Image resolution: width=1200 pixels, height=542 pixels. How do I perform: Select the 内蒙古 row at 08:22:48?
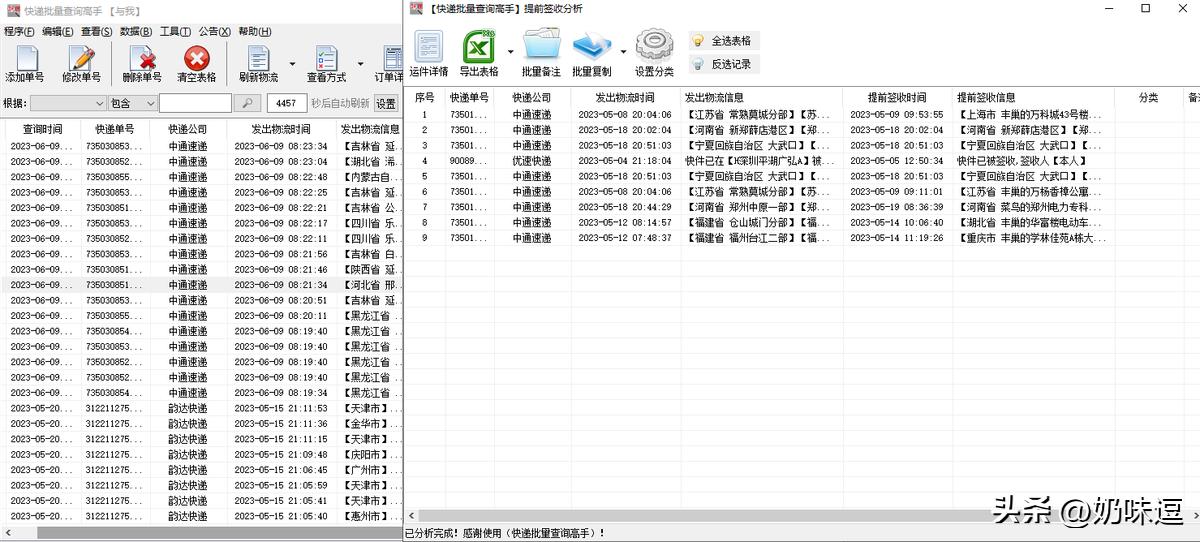click(201, 177)
